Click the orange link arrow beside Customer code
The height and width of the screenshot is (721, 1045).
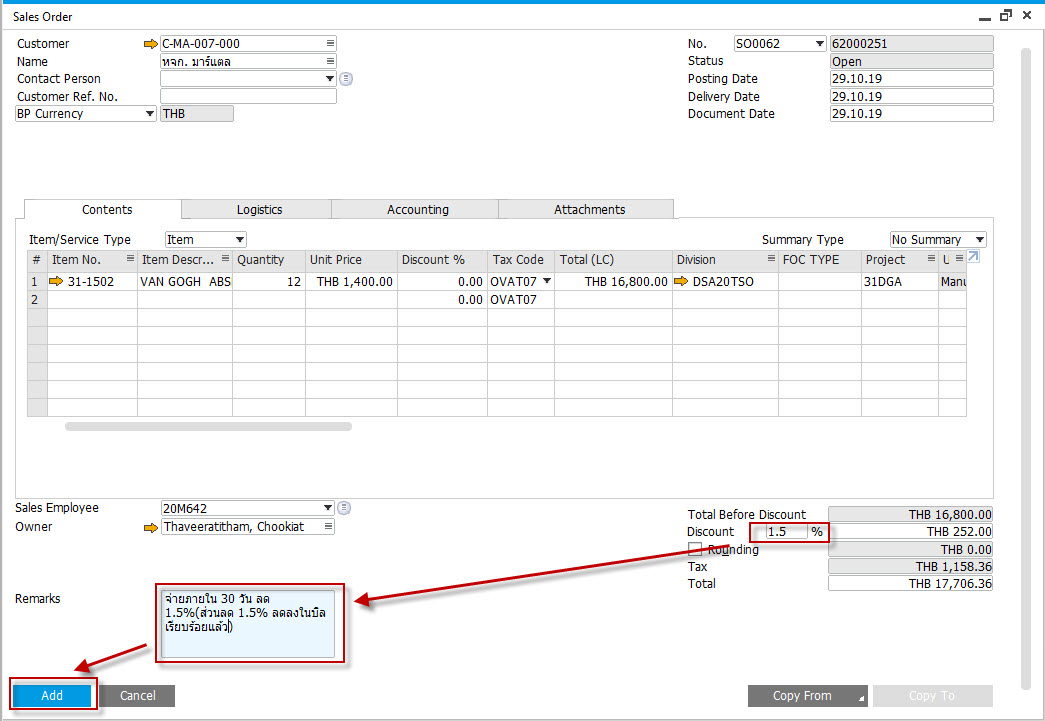[151, 44]
